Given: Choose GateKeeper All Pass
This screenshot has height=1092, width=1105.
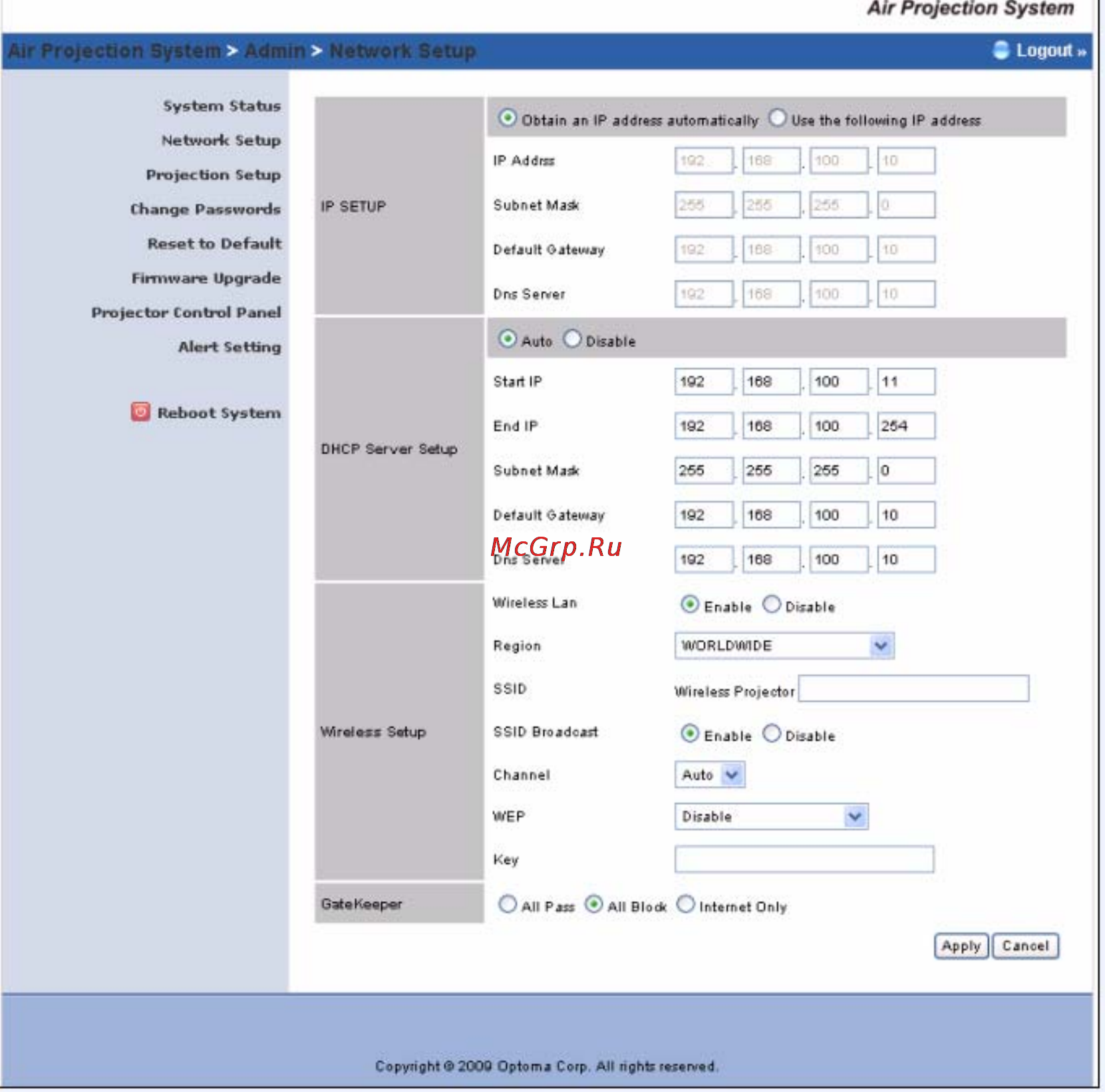Looking at the screenshot, I should click(508, 904).
